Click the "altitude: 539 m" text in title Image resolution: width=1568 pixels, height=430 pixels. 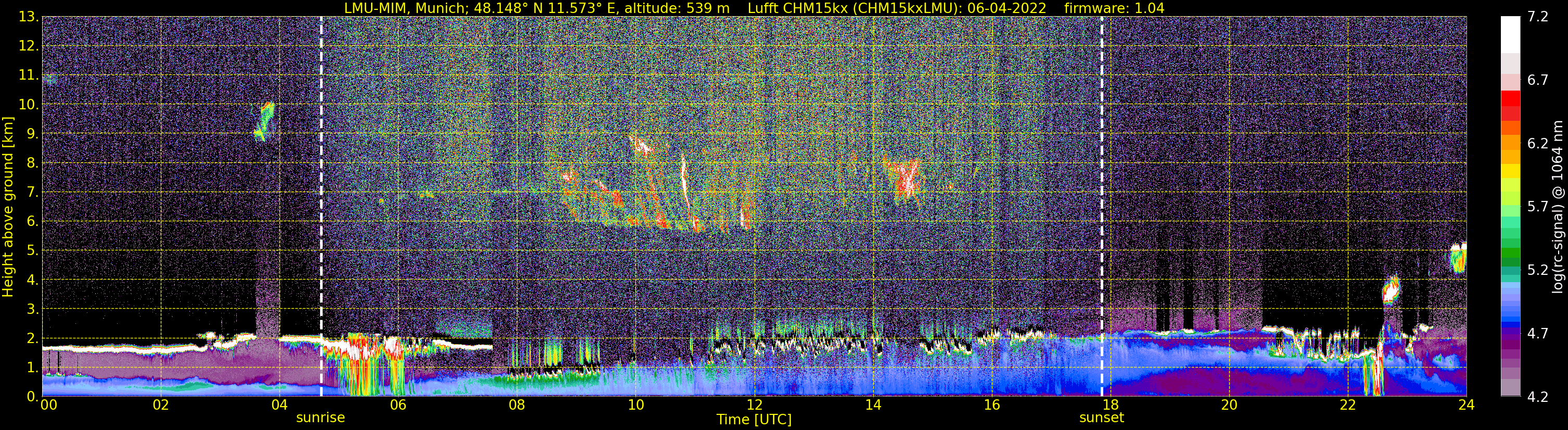click(x=677, y=8)
